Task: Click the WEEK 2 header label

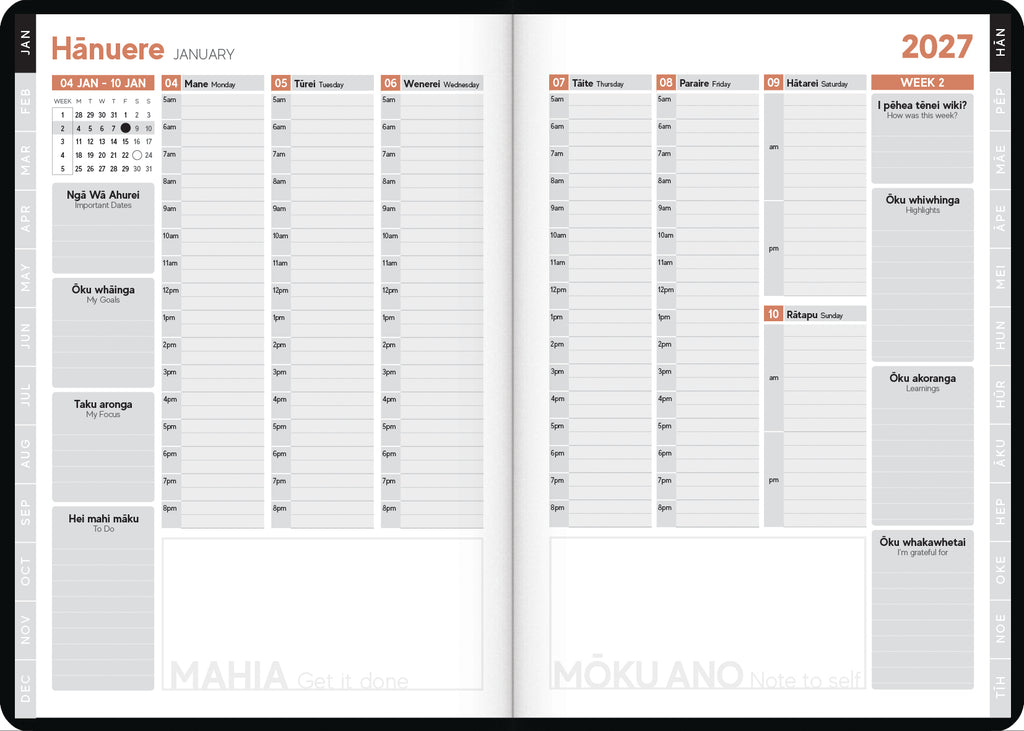Action: 922,82
